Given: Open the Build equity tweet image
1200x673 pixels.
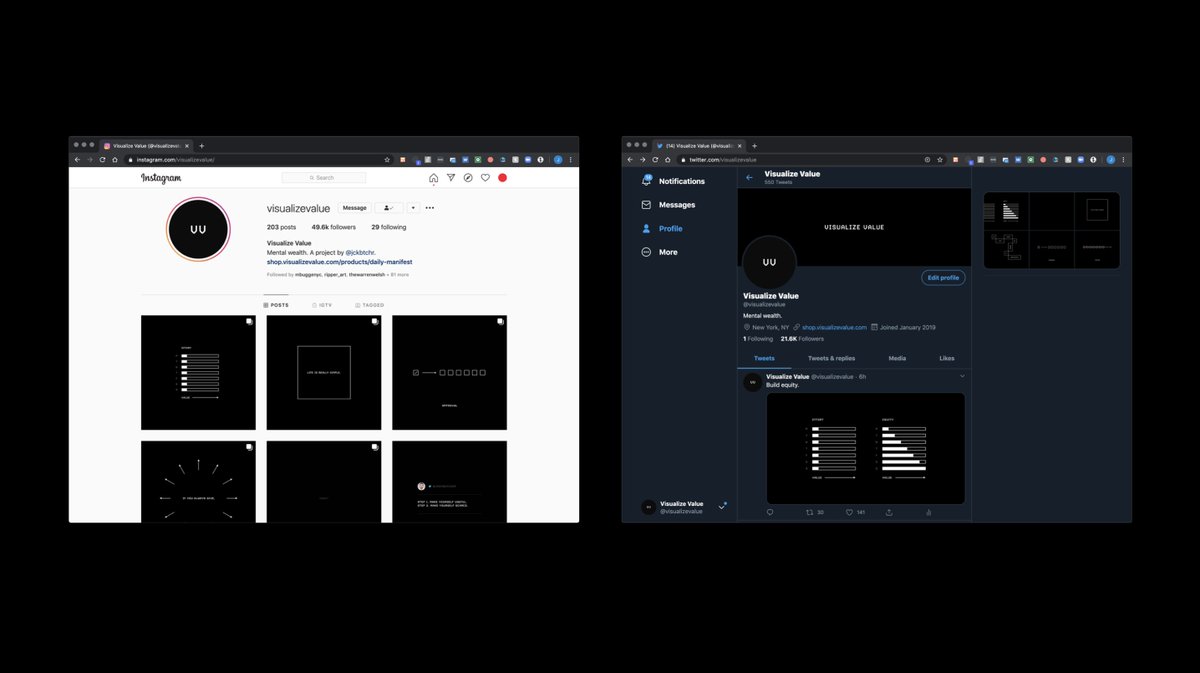Looking at the screenshot, I should pos(866,448).
